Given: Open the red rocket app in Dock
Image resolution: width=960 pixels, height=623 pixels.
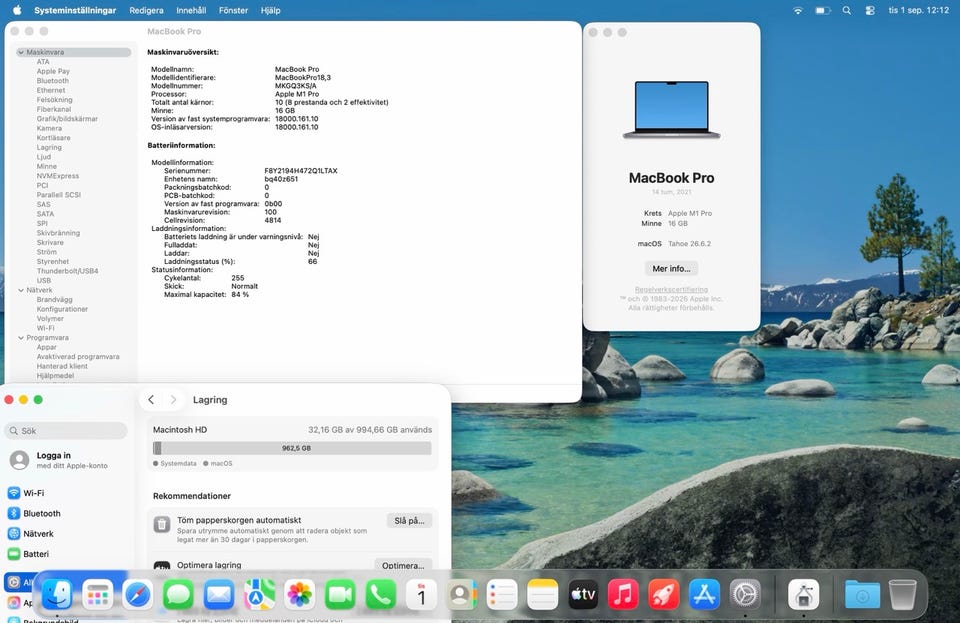Looking at the screenshot, I should pyautogui.click(x=664, y=594).
